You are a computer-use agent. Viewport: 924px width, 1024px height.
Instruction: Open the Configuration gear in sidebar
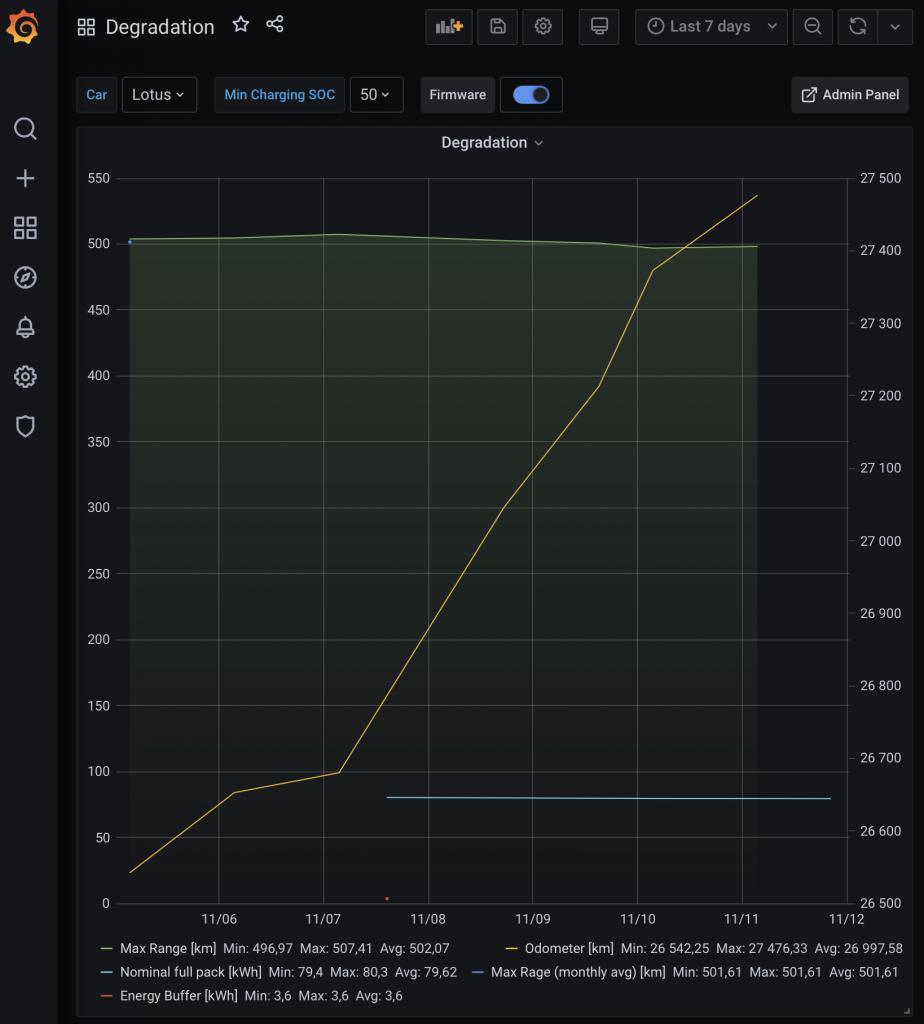coord(25,377)
